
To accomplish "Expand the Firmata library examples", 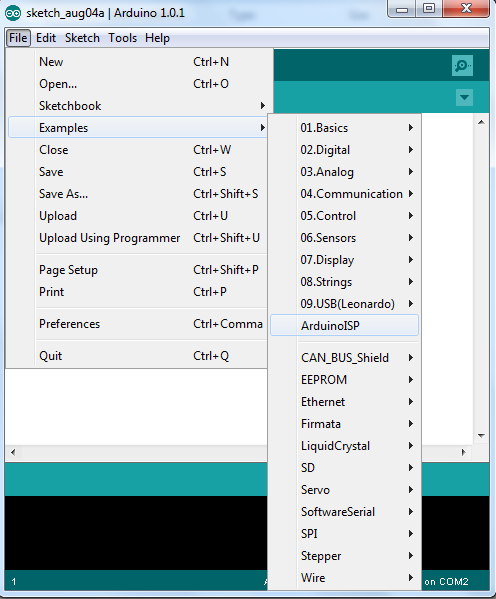I will pyautogui.click(x=344, y=424).
